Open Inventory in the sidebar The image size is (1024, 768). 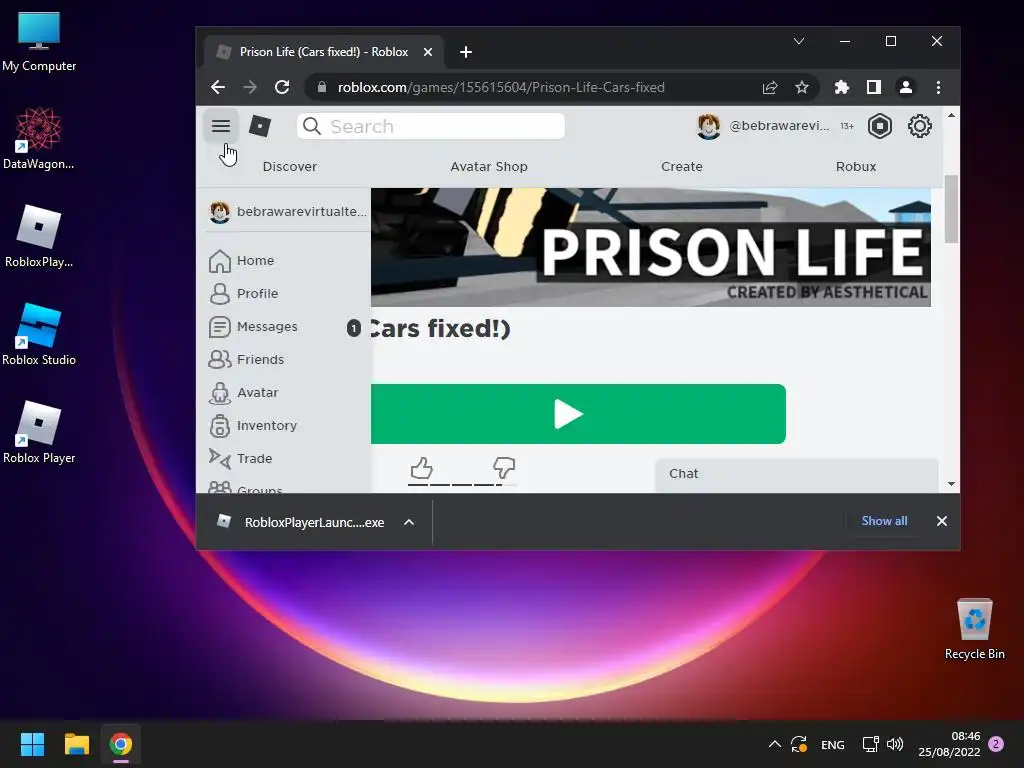[266, 426]
